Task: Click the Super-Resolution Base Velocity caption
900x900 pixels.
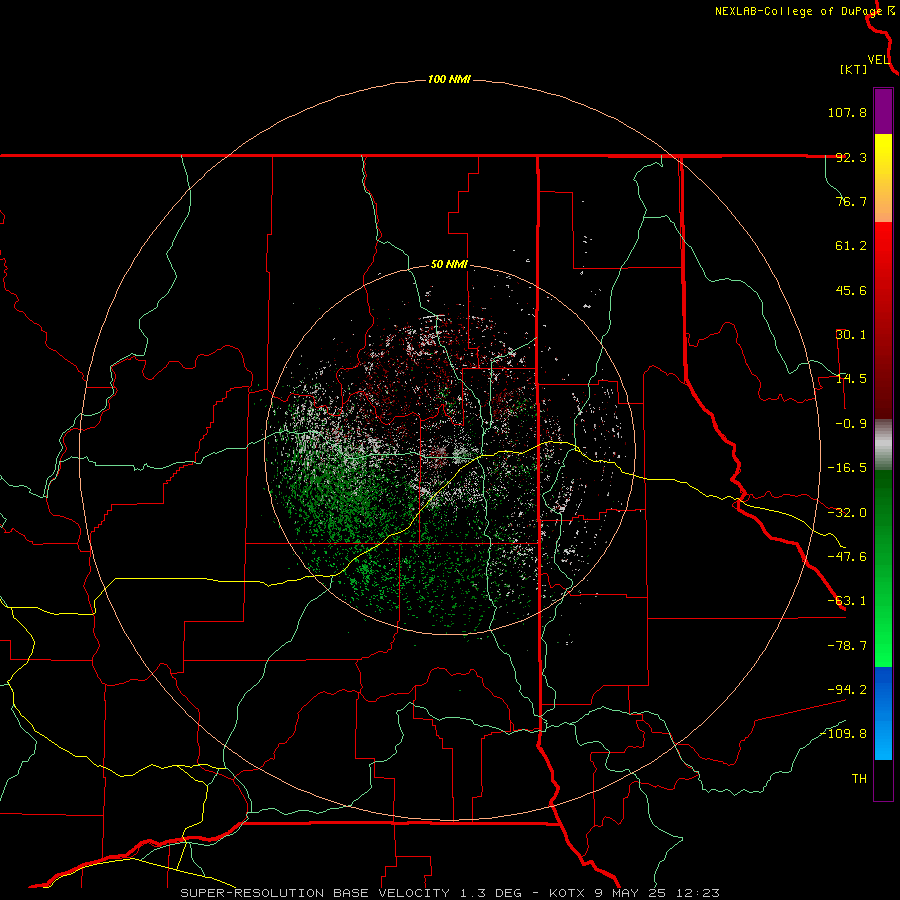Action: pos(450,893)
